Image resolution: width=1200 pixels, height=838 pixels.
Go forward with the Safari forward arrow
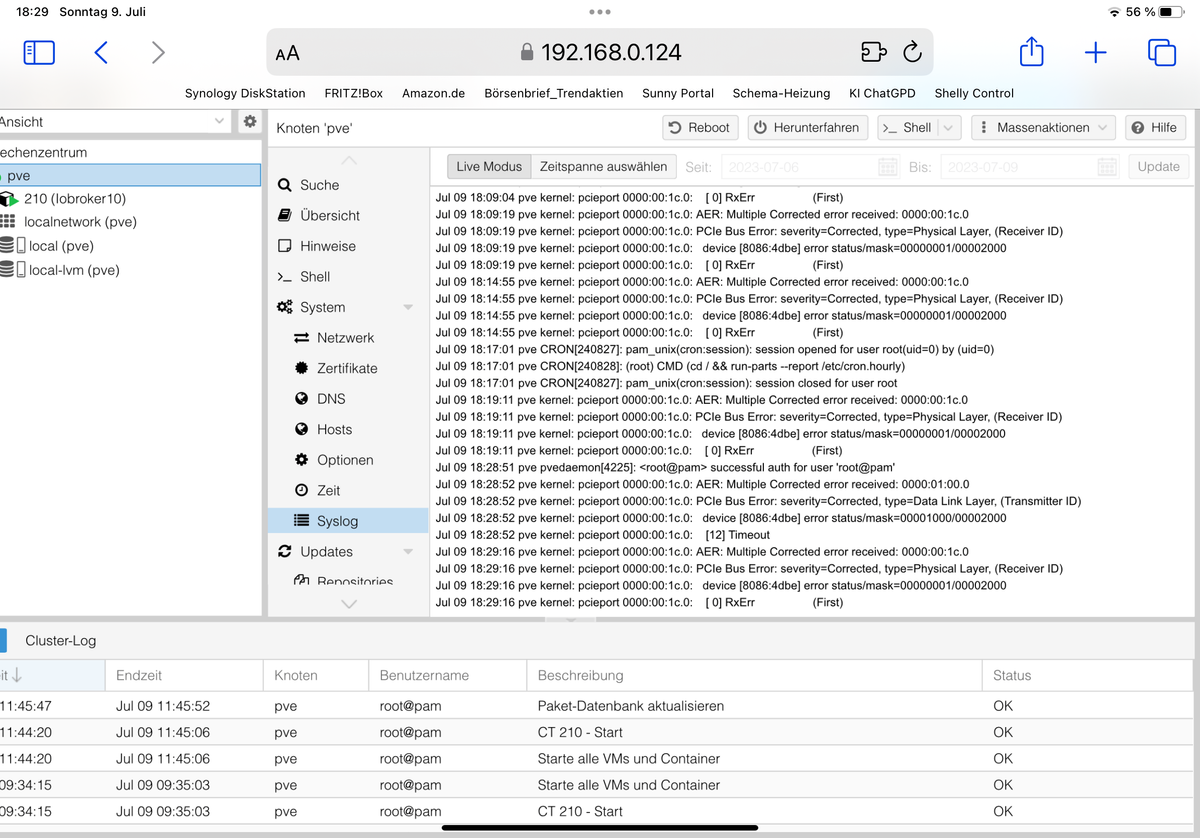tap(158, 52)
